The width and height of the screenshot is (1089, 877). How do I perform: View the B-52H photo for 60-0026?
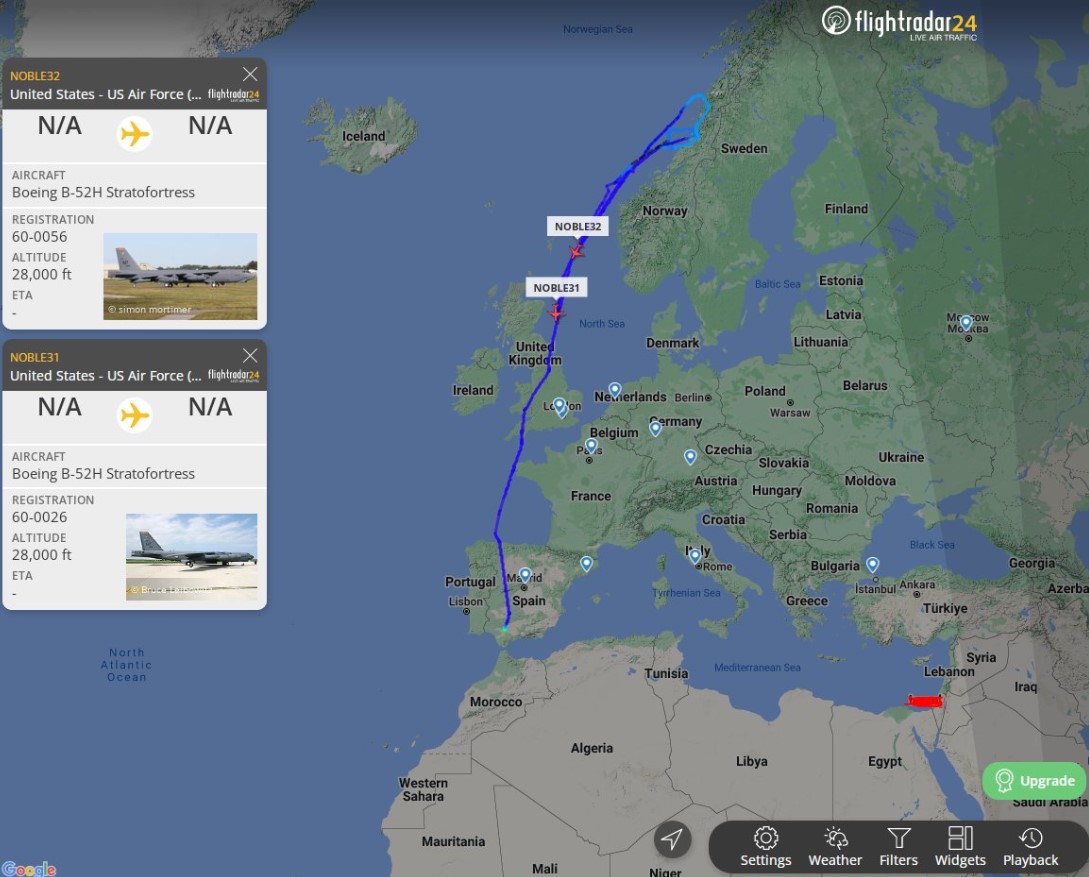coord(191,556)
